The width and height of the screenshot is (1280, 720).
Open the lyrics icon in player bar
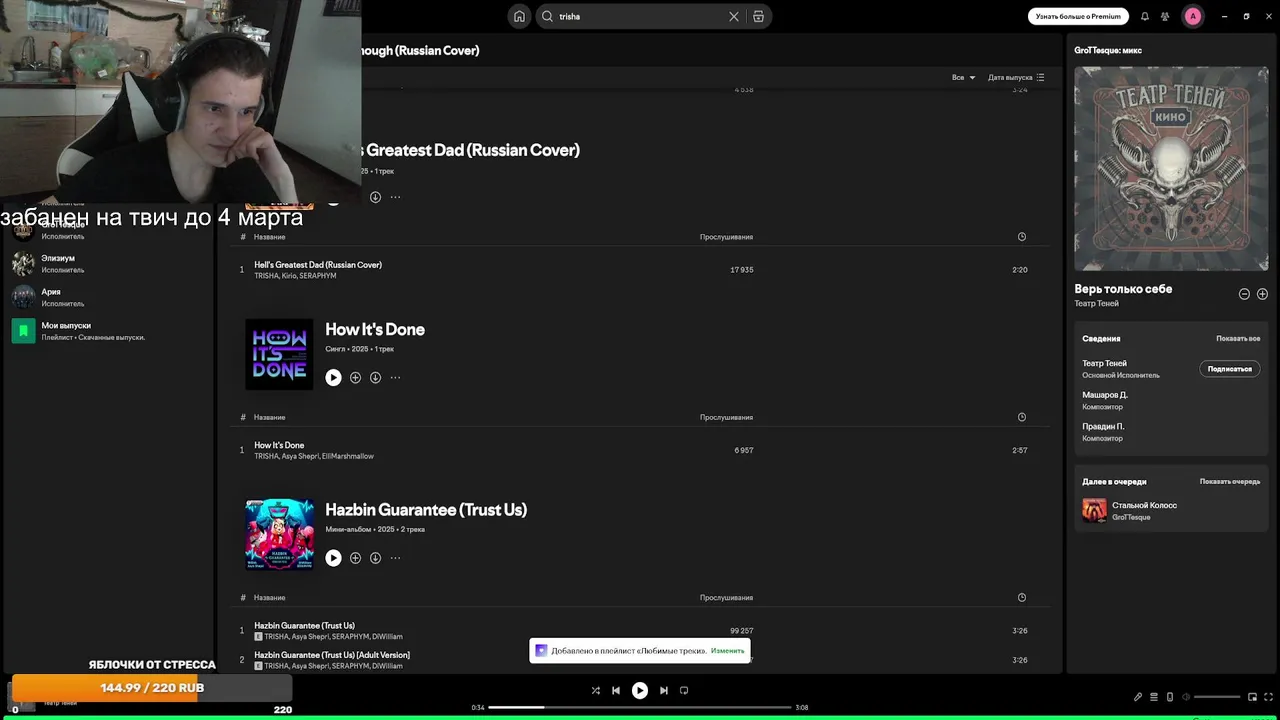tap(1137, 697)
